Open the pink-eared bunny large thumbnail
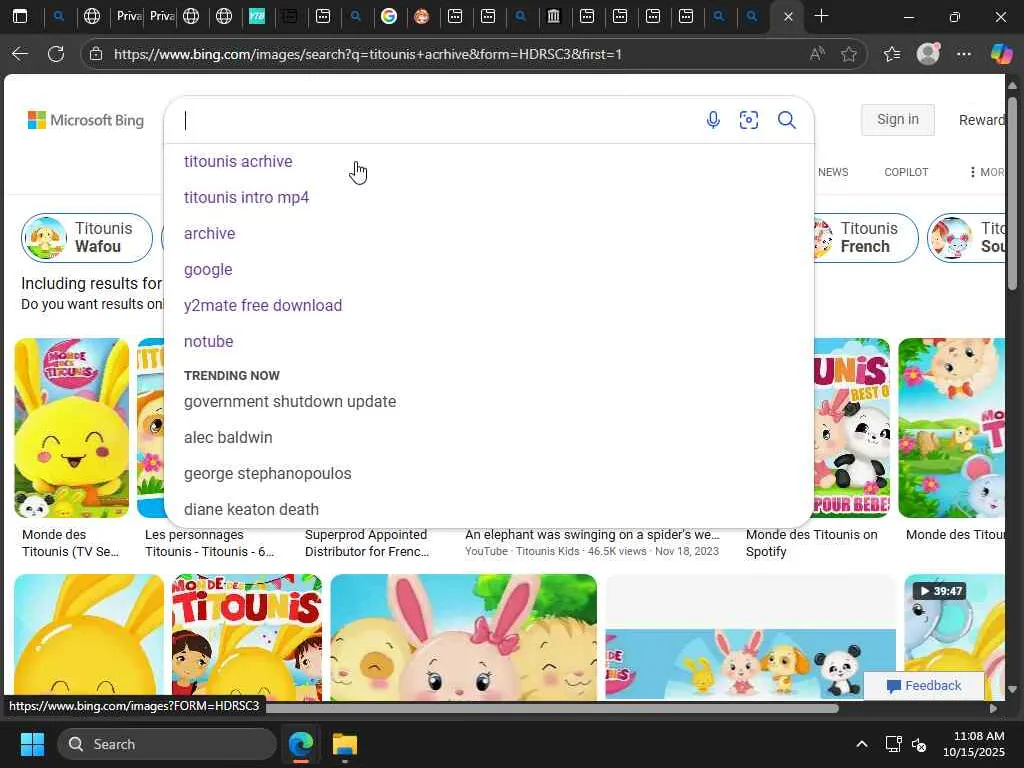 [x=463, y=637]
